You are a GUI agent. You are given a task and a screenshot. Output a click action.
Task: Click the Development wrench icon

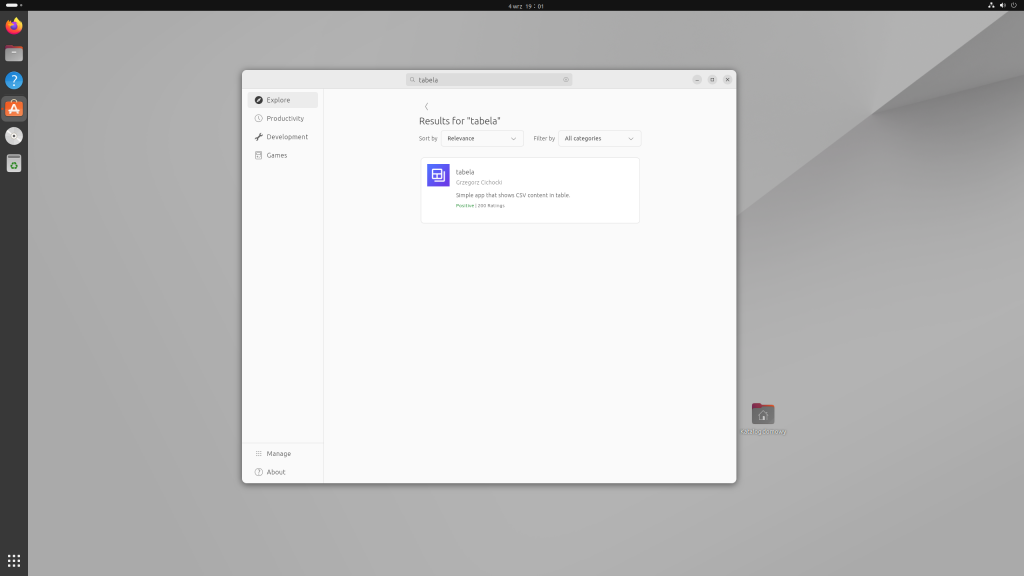(261, 137)
